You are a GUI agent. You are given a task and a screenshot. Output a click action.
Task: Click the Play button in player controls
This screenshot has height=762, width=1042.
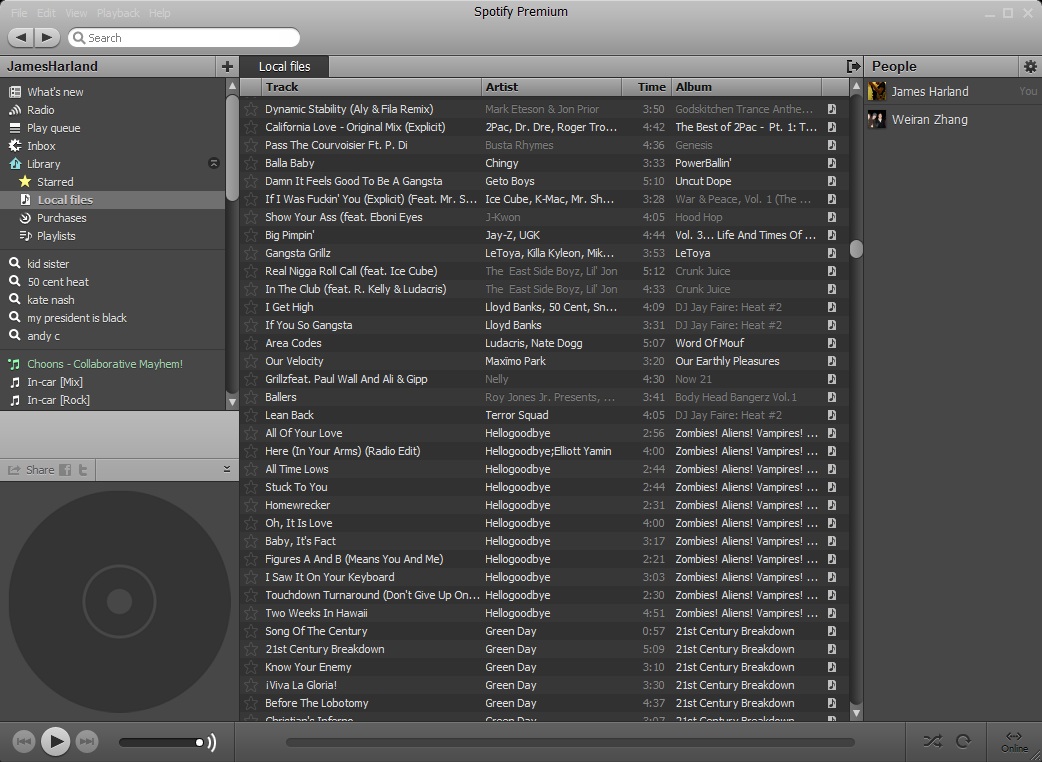click(56, 741)
